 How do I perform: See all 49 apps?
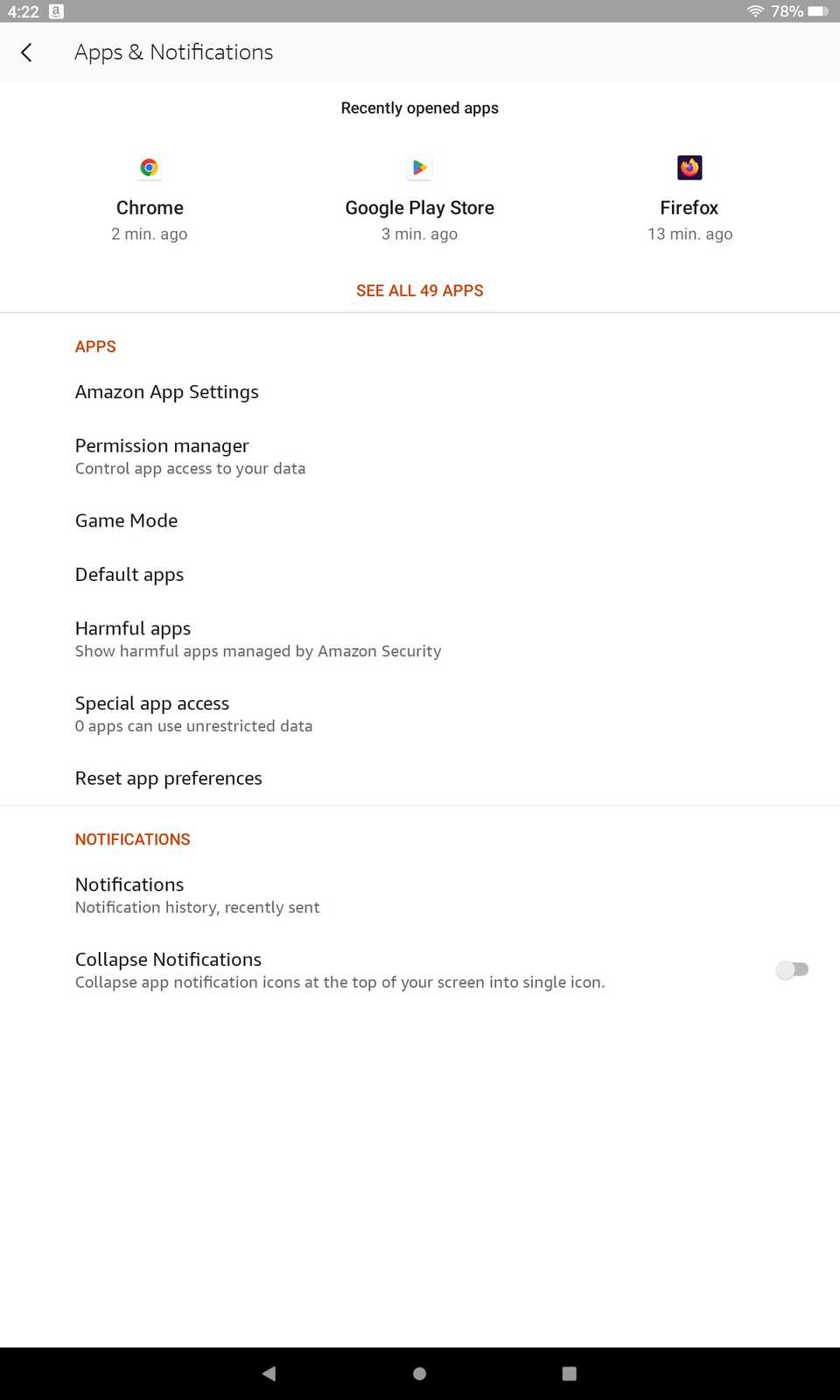(420, 290)
